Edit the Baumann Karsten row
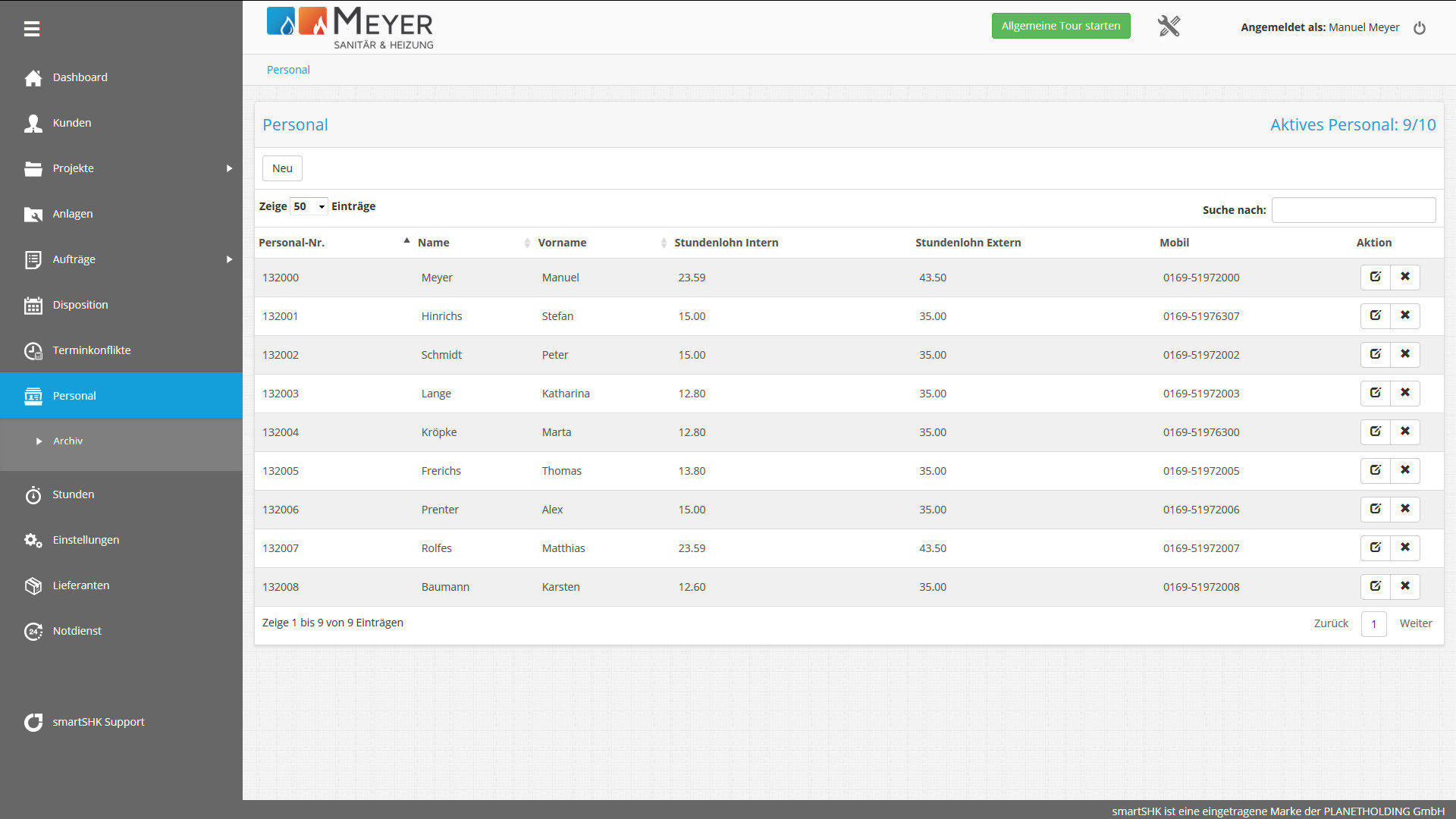 [1375, 586]
